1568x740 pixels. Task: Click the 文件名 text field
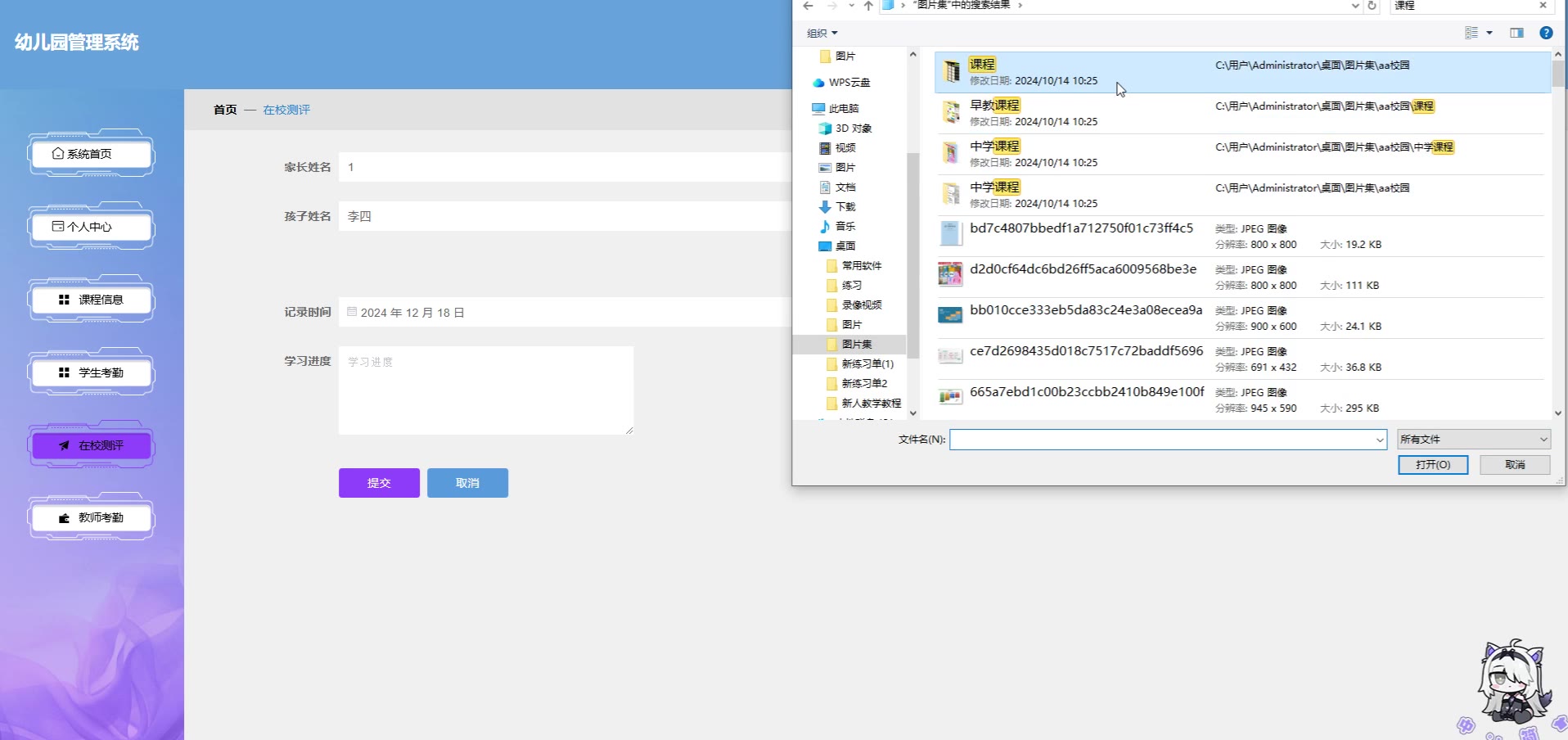pyautogui.click(x=1162, y=440)
